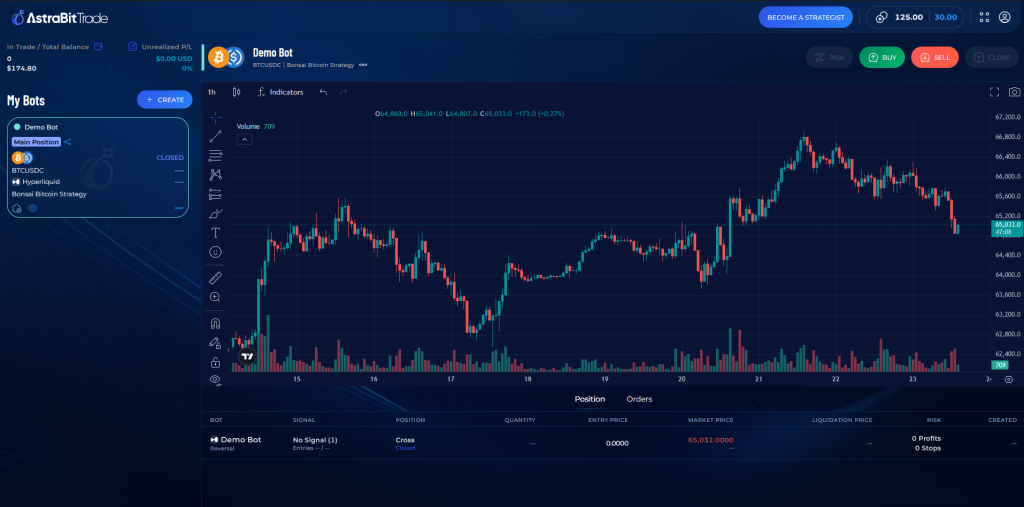Open the 1h timeframe dropdown
This screenshot has width=1024, height=507.
(x=212, y=92)
